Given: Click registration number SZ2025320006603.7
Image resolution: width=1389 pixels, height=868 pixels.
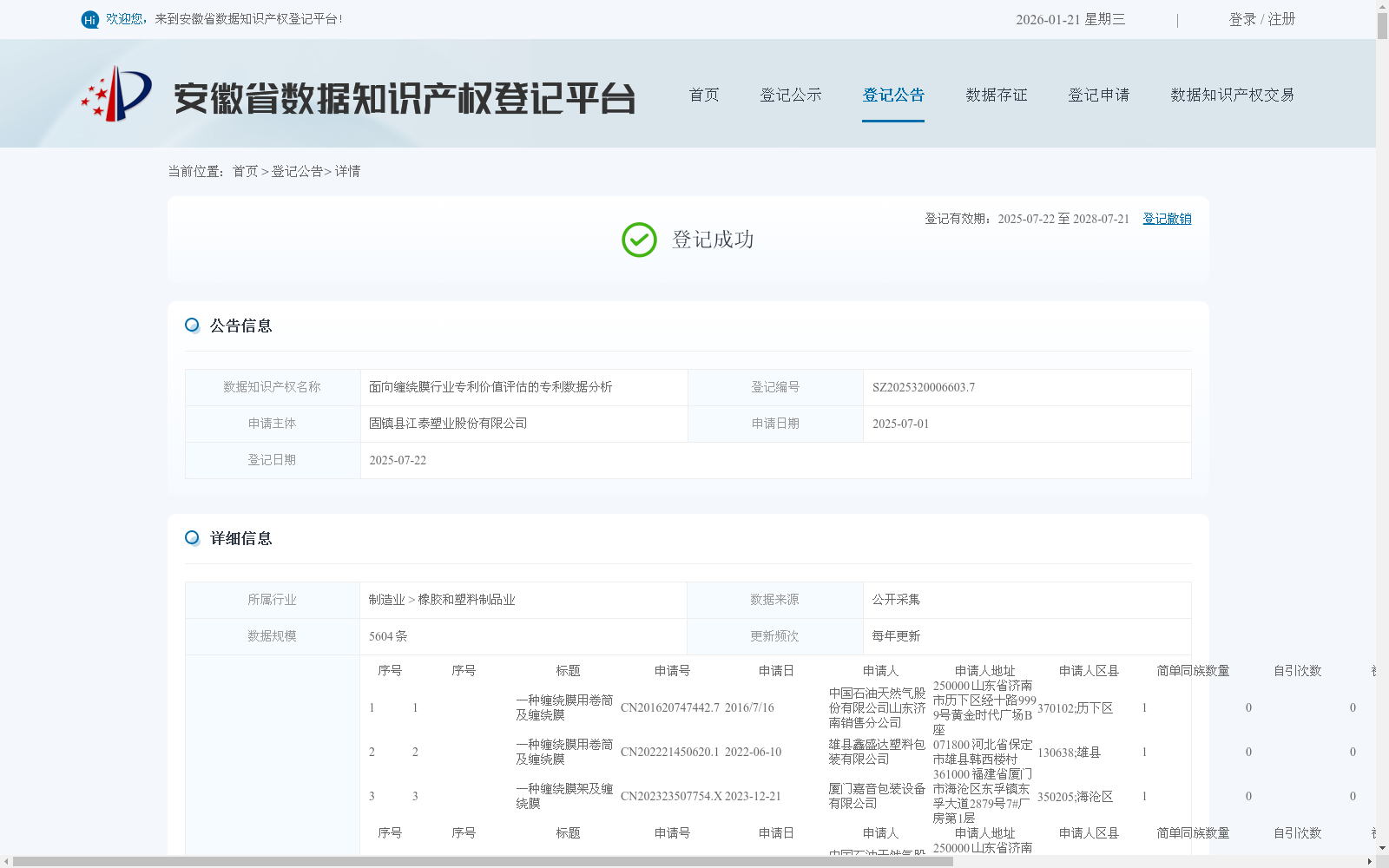Looking at the screenshot, I should 924,387.
